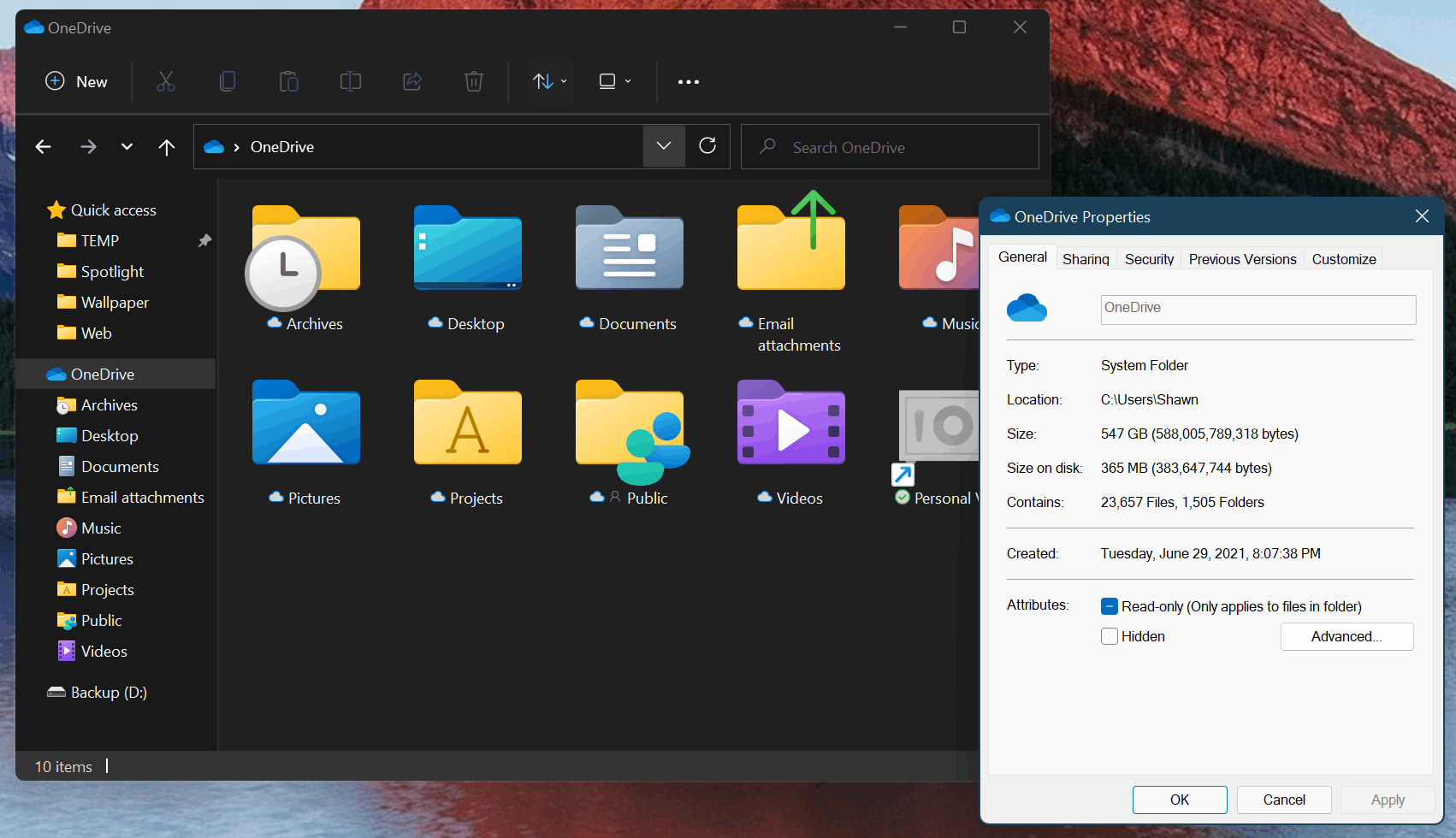Open Desktop in the sidebar tree

109,435
